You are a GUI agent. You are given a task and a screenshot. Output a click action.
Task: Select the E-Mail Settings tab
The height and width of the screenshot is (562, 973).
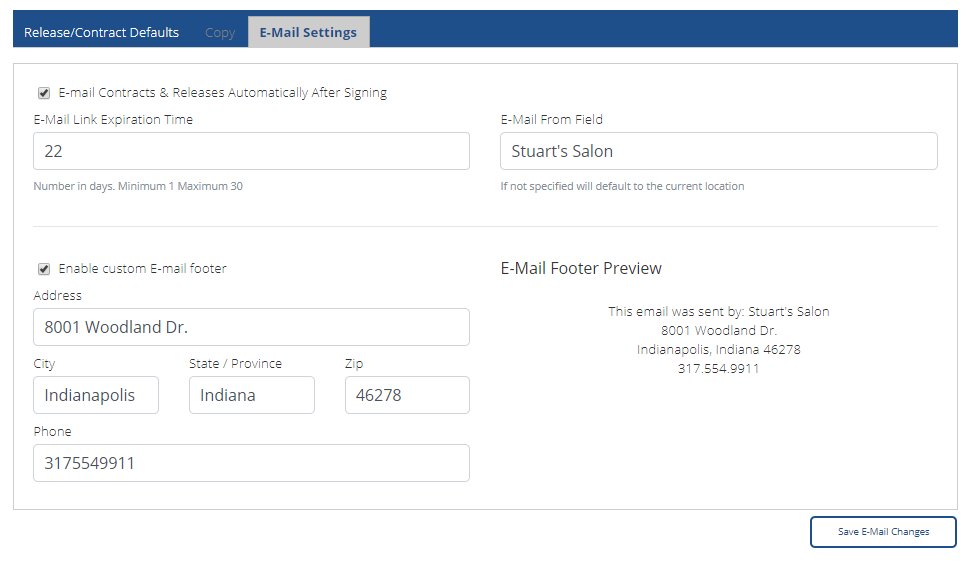(308, 32)
